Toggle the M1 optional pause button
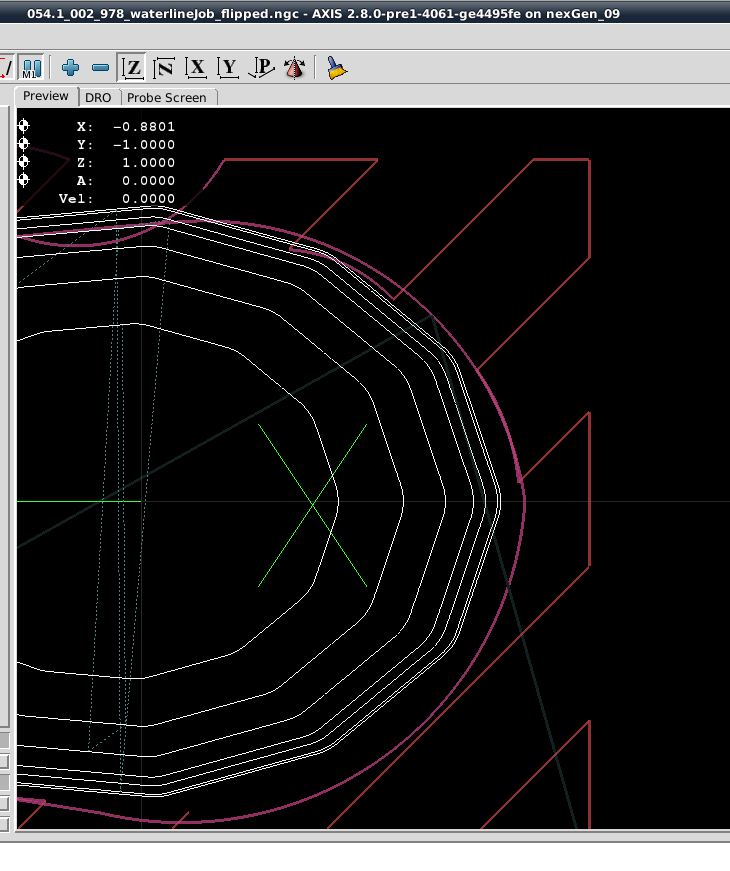 tap(31, 68)
